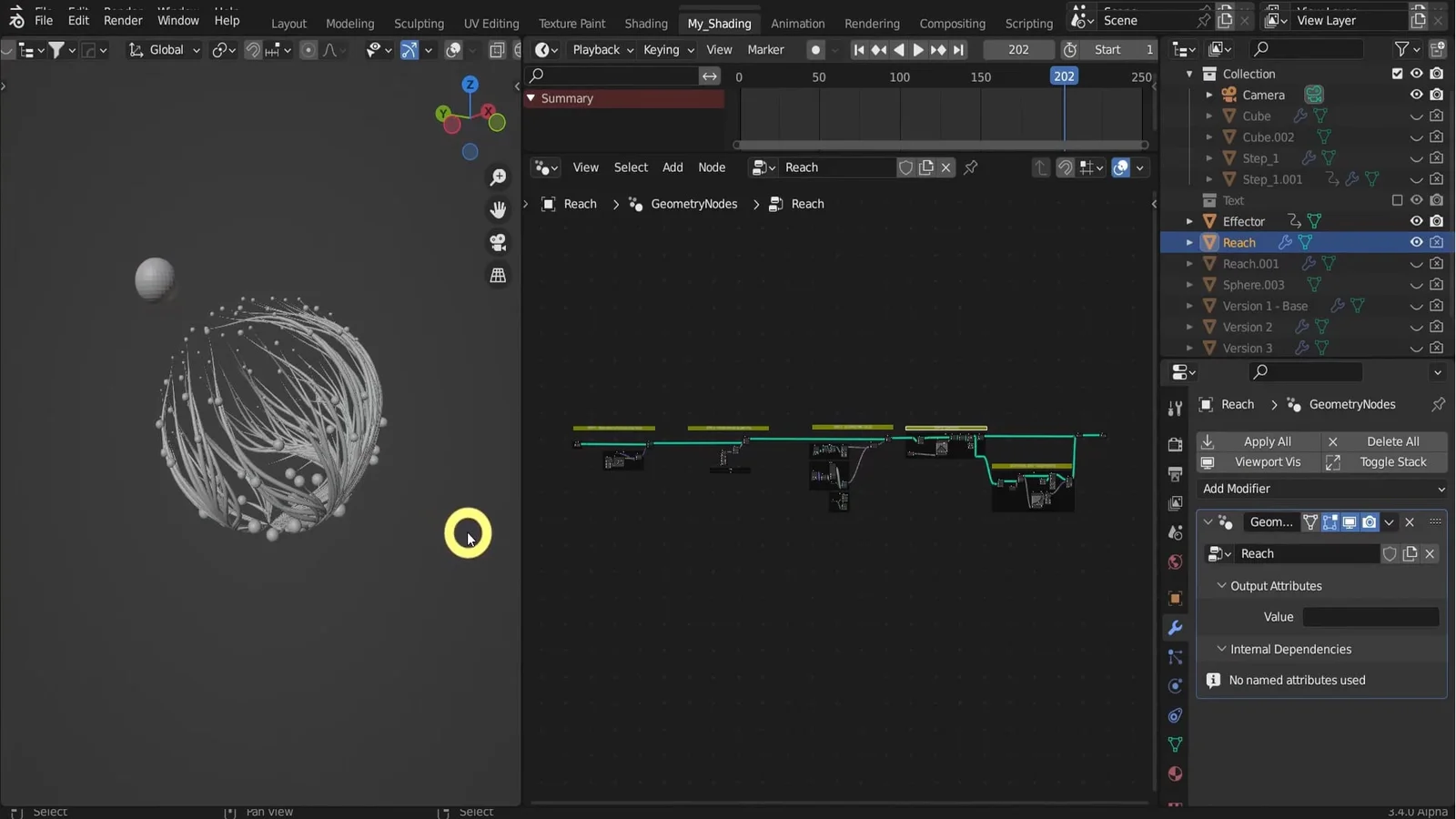Hide the Cube object in the outliner
Viewport: 1456px width, 819px height.
pyautogui.click(x=1416, y=116)
